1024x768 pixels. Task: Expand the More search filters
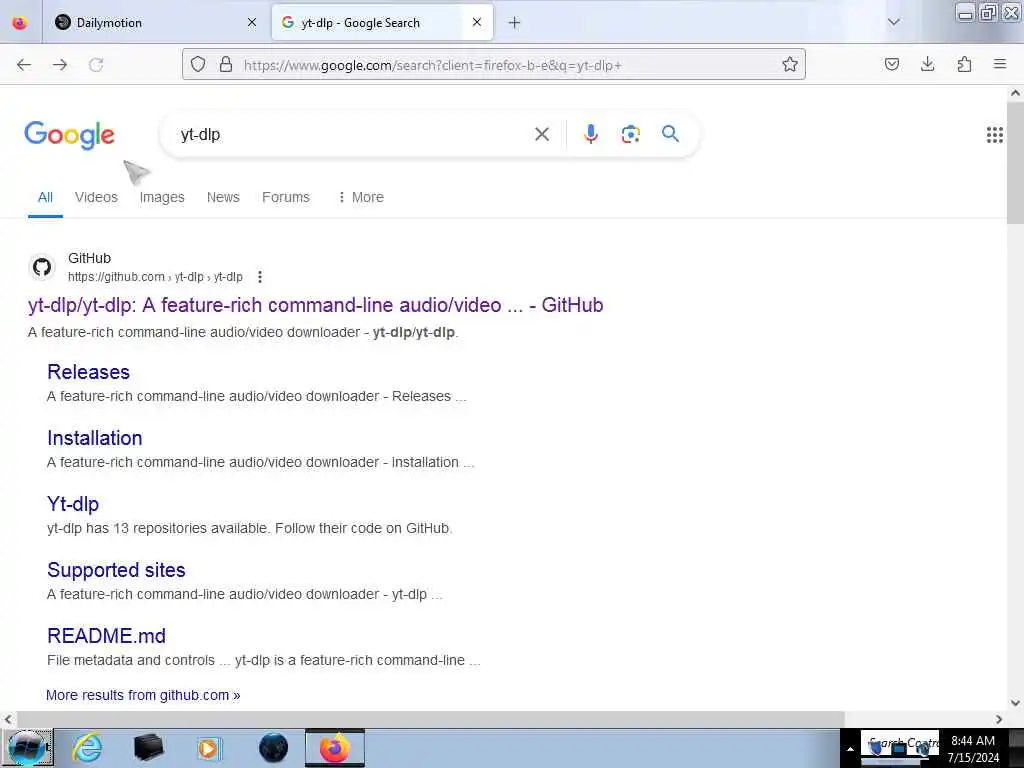[360, 197]
